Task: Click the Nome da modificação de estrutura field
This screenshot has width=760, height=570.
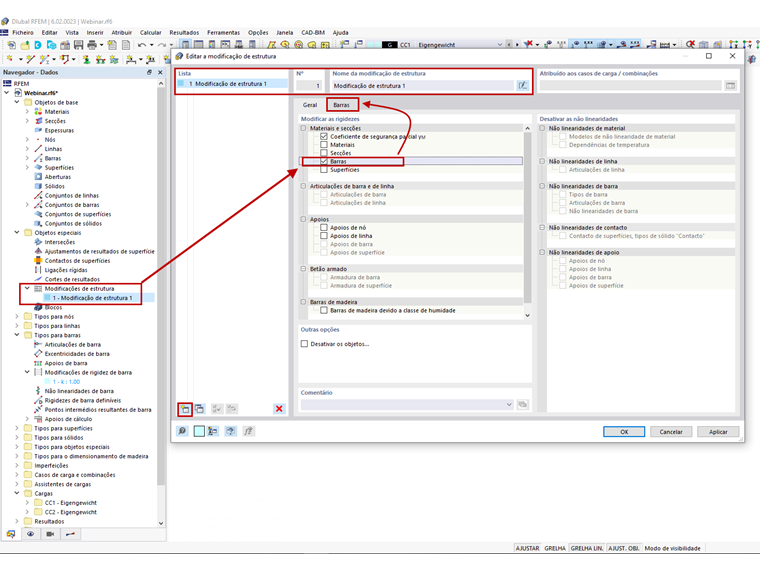Action: coord(422,85)
